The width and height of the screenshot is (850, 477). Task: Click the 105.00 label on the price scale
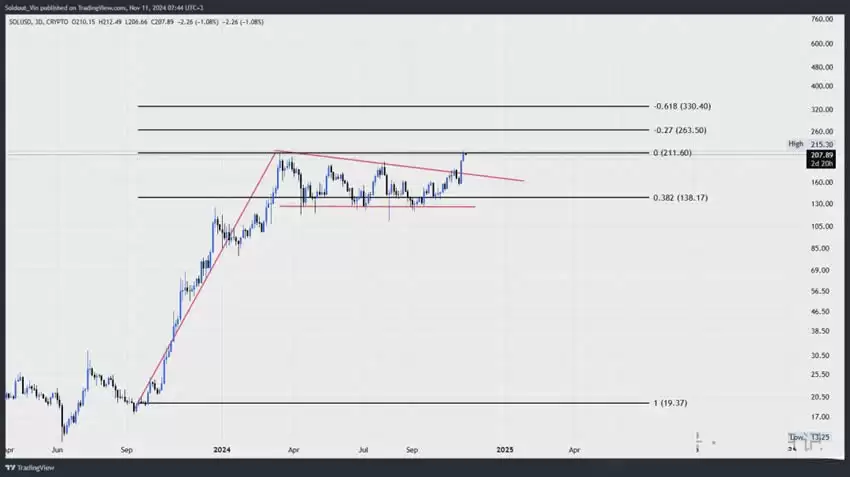(x=821, y=226)
